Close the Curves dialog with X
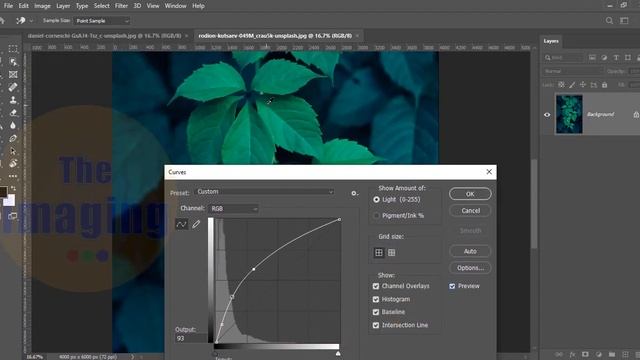The width and height of the screenshot is (640, 360). pos(489,172)
